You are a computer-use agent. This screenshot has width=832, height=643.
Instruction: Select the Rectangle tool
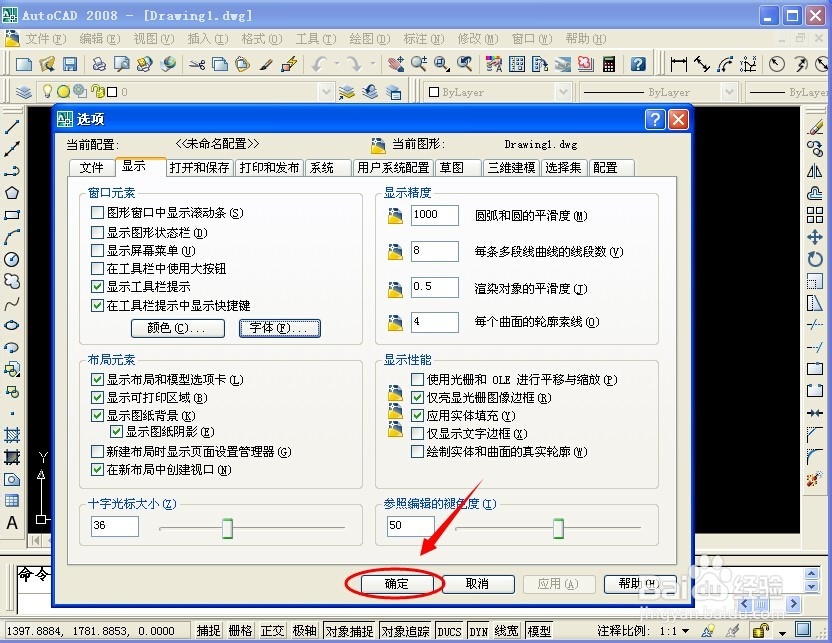point(12,215)
